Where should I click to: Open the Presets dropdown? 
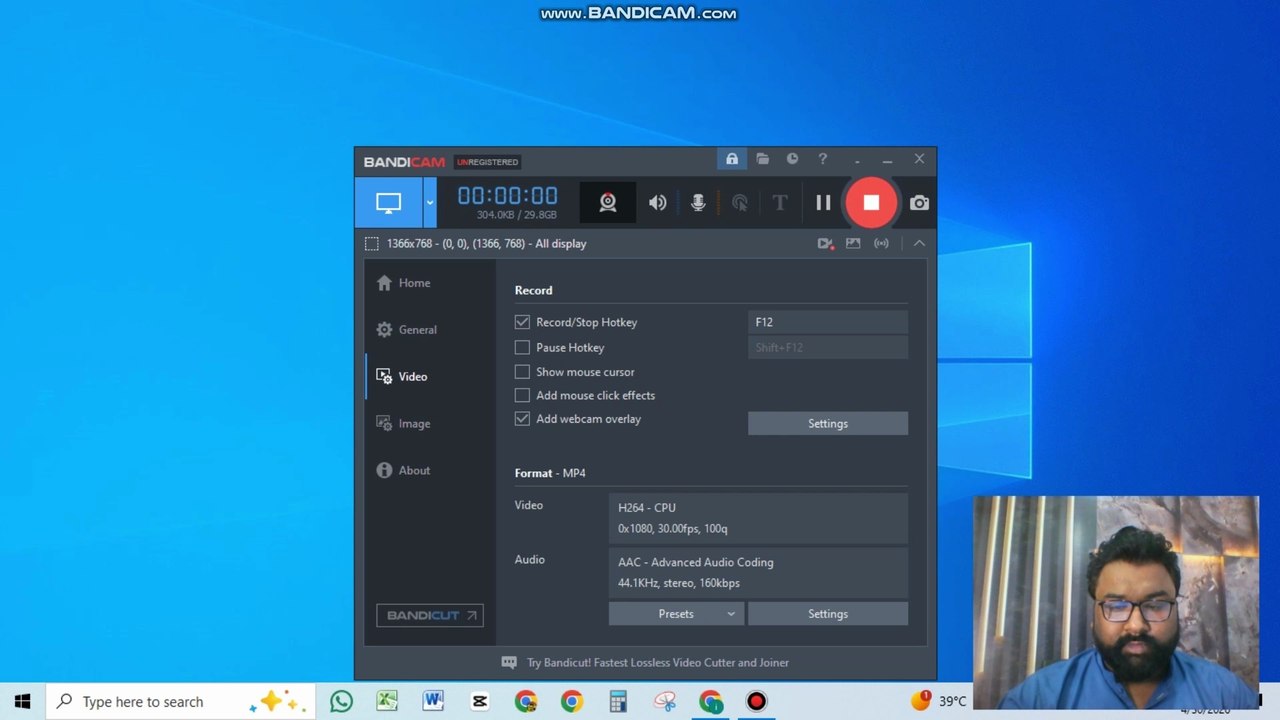click(x=676, y=614)
